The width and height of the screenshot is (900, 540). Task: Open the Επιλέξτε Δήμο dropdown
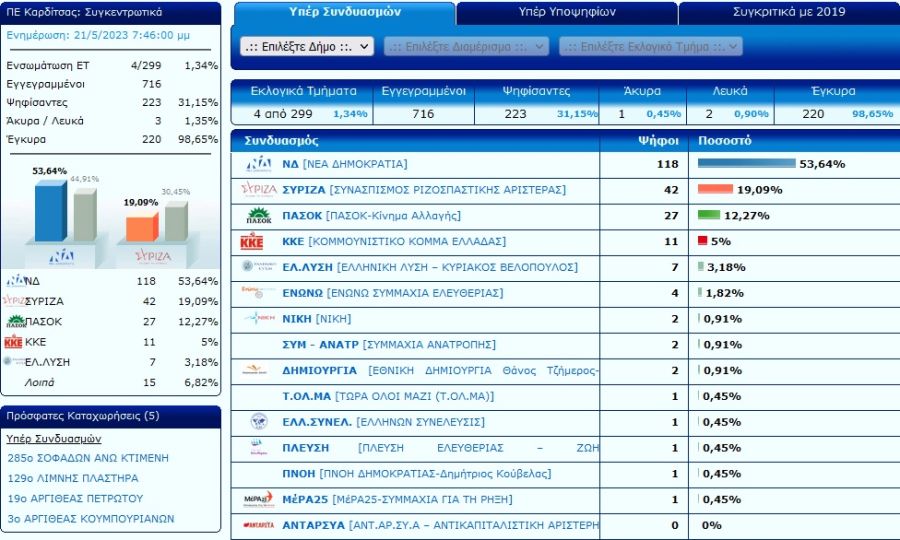(307, 46)
